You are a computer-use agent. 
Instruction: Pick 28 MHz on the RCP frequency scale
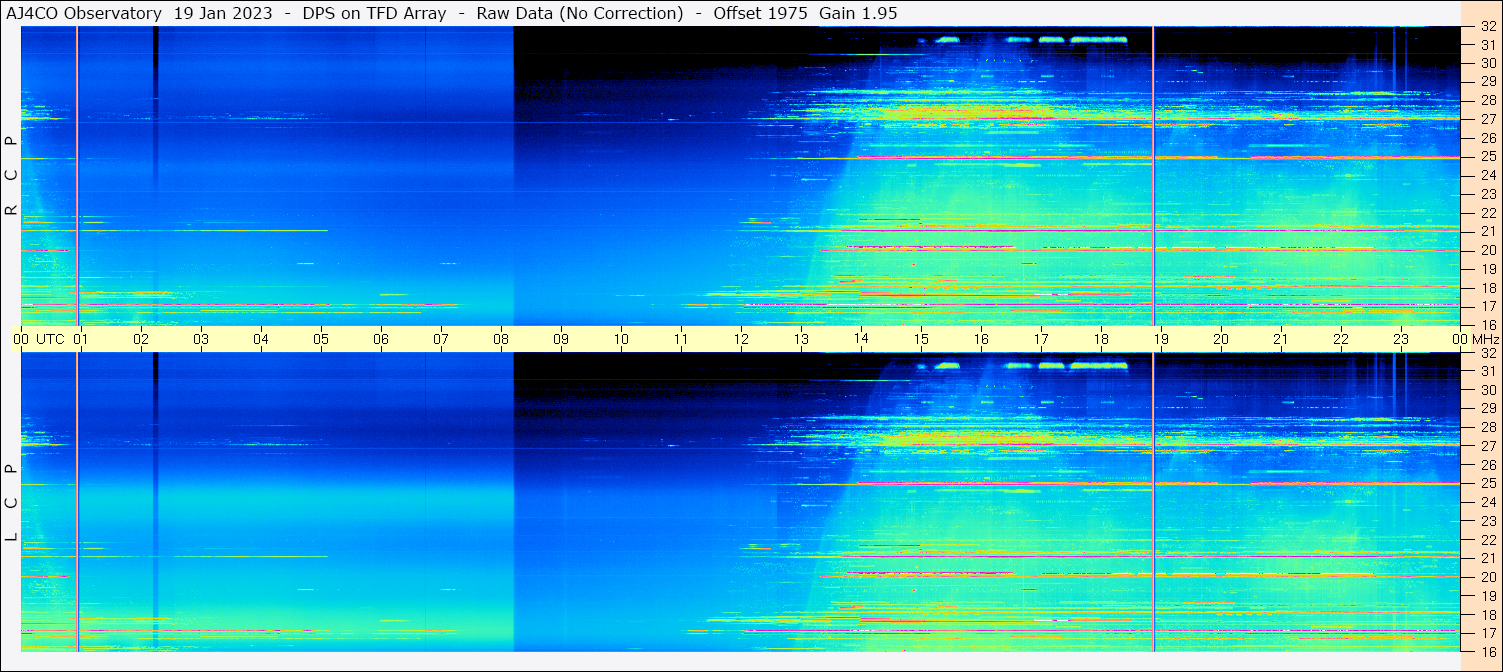click(x=1488, y=100)
